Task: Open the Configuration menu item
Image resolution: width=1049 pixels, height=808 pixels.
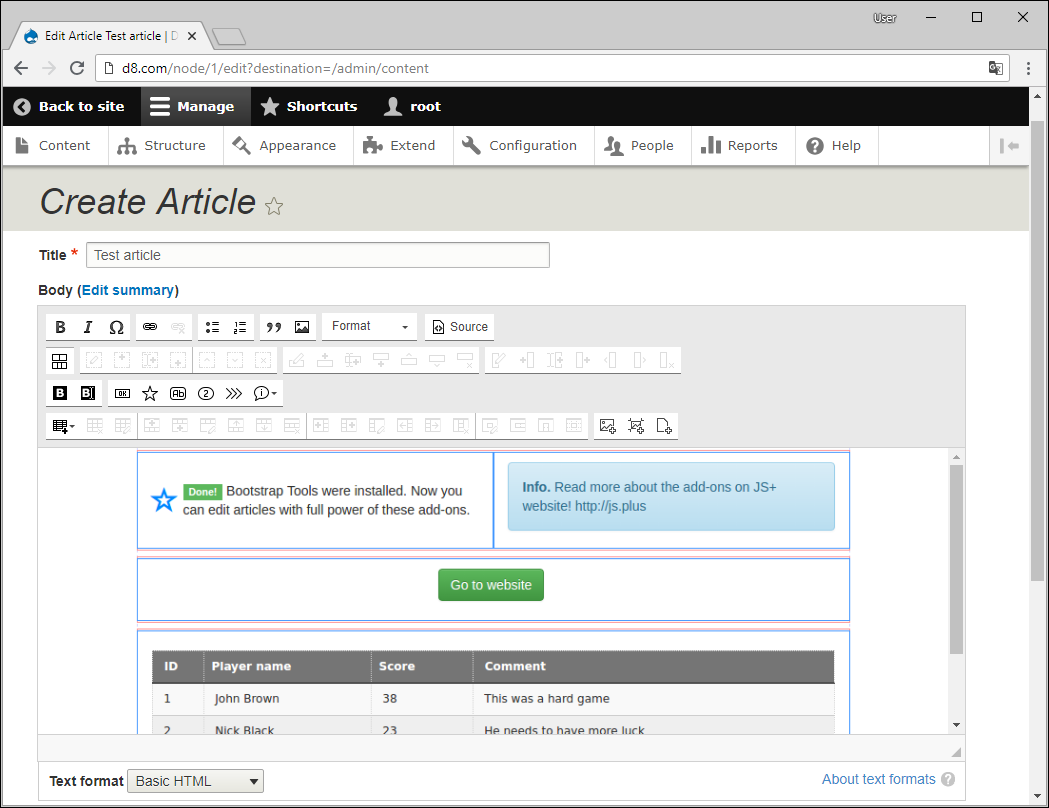Action: pyautogui.click(x=520, y=146)
